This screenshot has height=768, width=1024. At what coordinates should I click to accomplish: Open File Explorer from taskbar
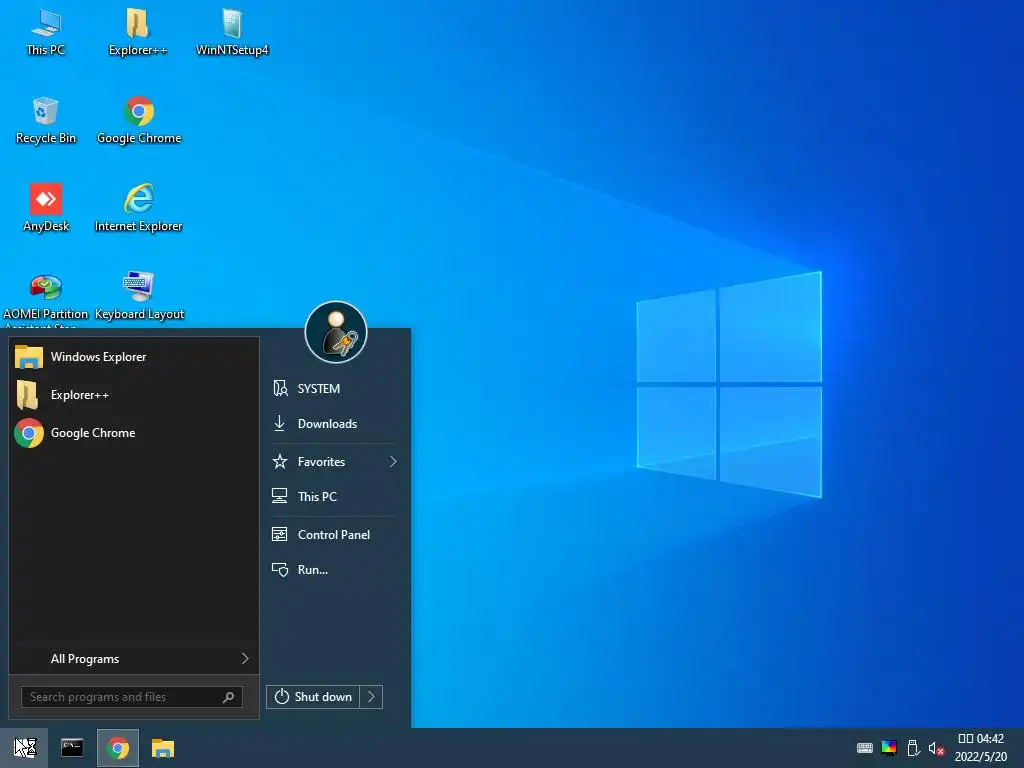(163, 748)
